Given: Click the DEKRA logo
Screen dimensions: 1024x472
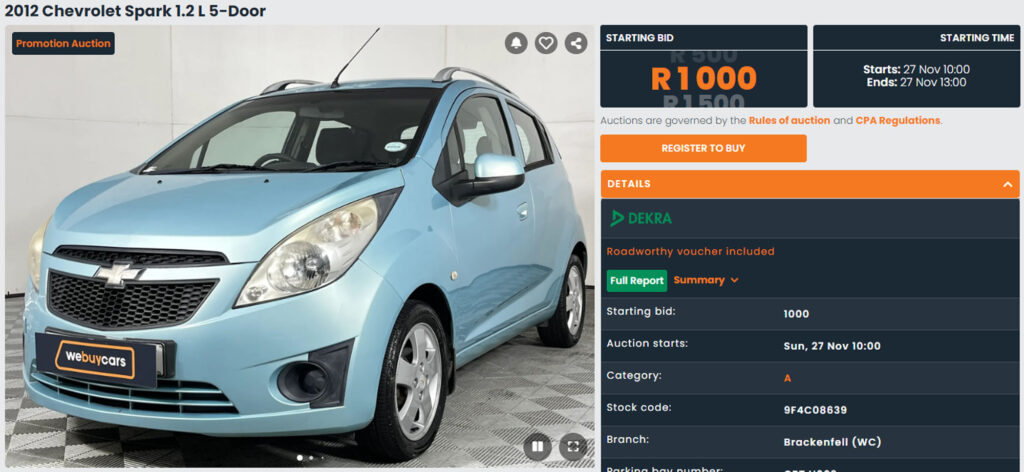Looking at the screenshot, I should coord(641,219).
